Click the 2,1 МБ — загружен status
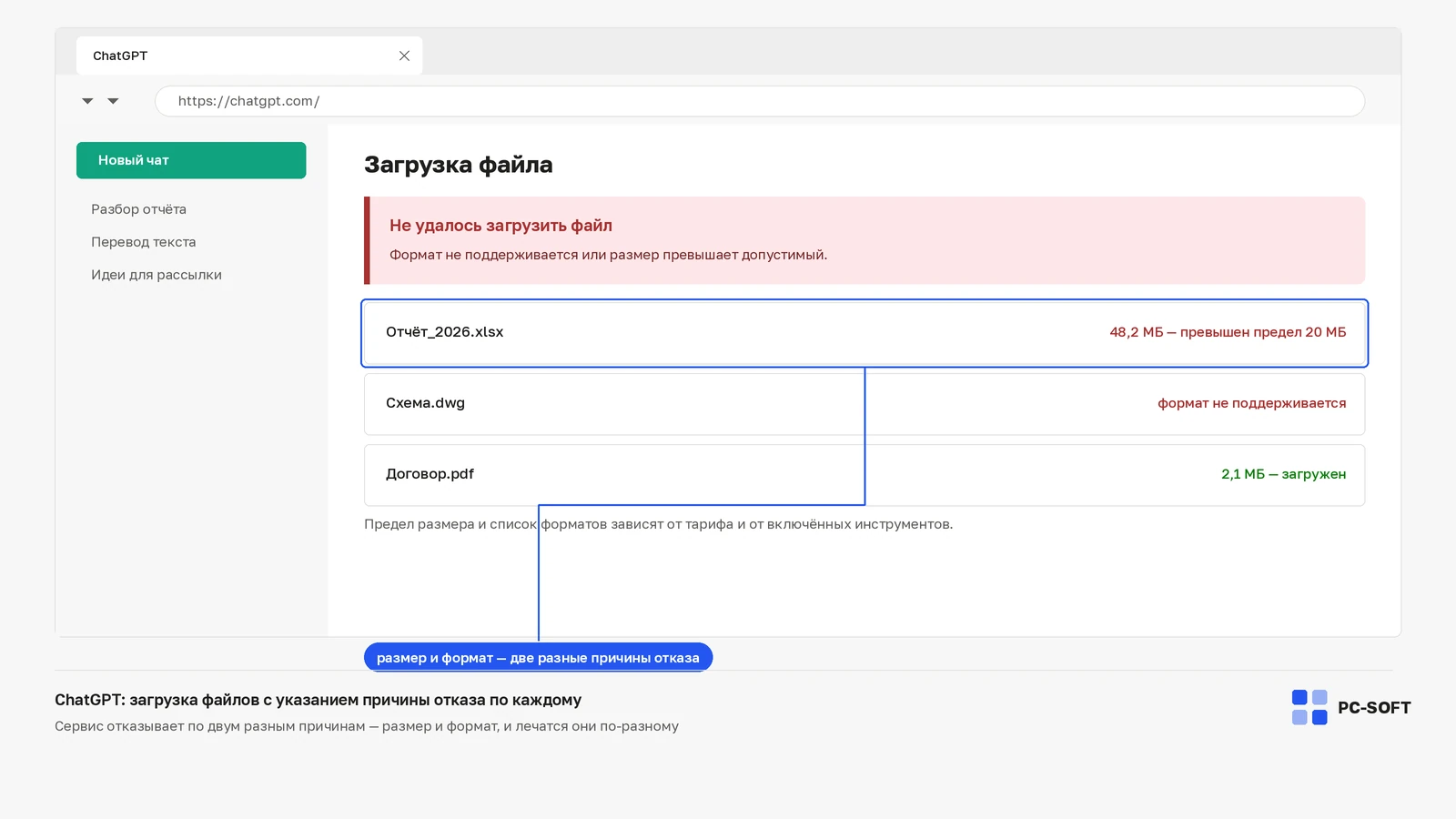 click(x=1284, y=474)
